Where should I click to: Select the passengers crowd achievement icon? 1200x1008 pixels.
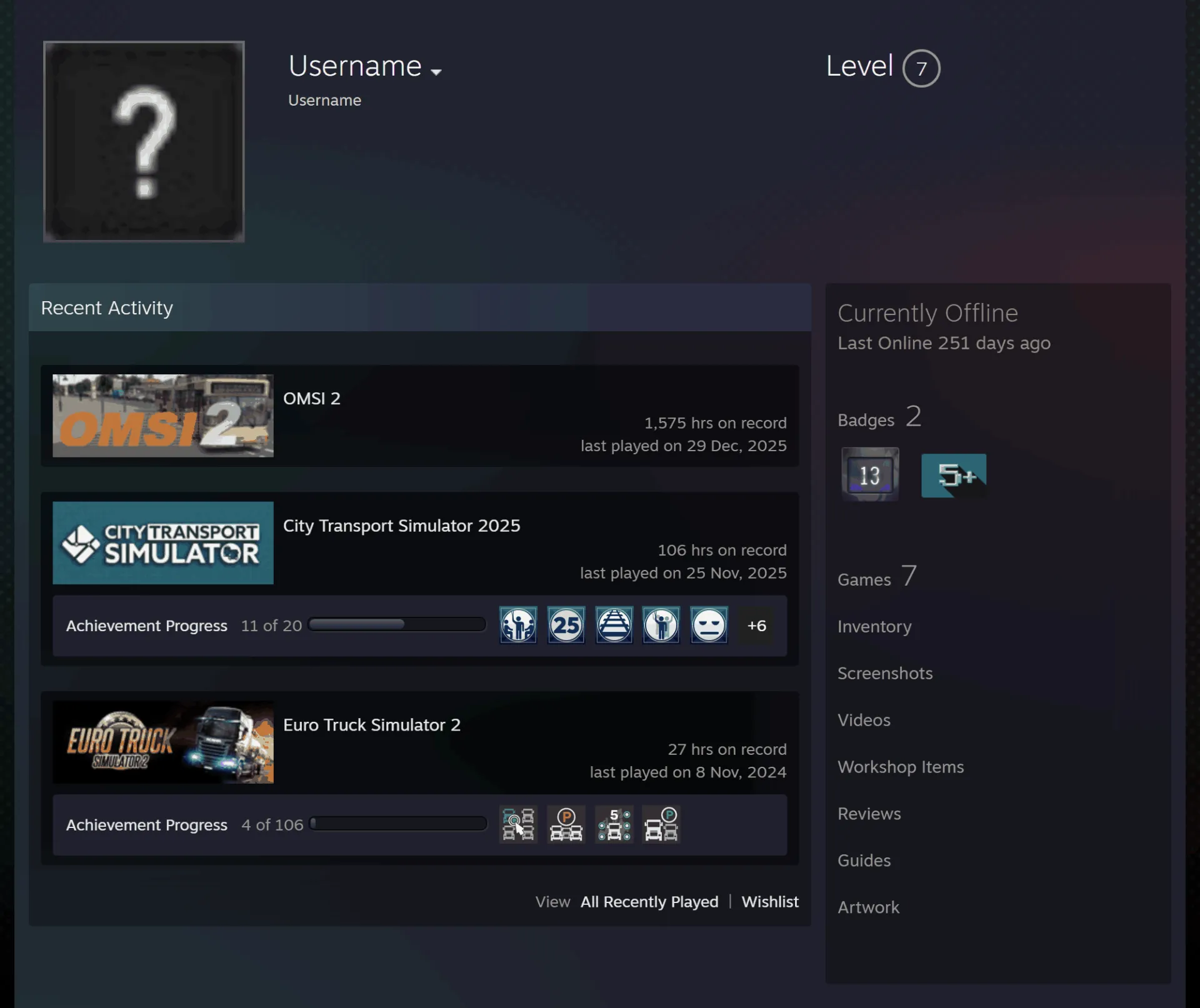tap(518, 625)
